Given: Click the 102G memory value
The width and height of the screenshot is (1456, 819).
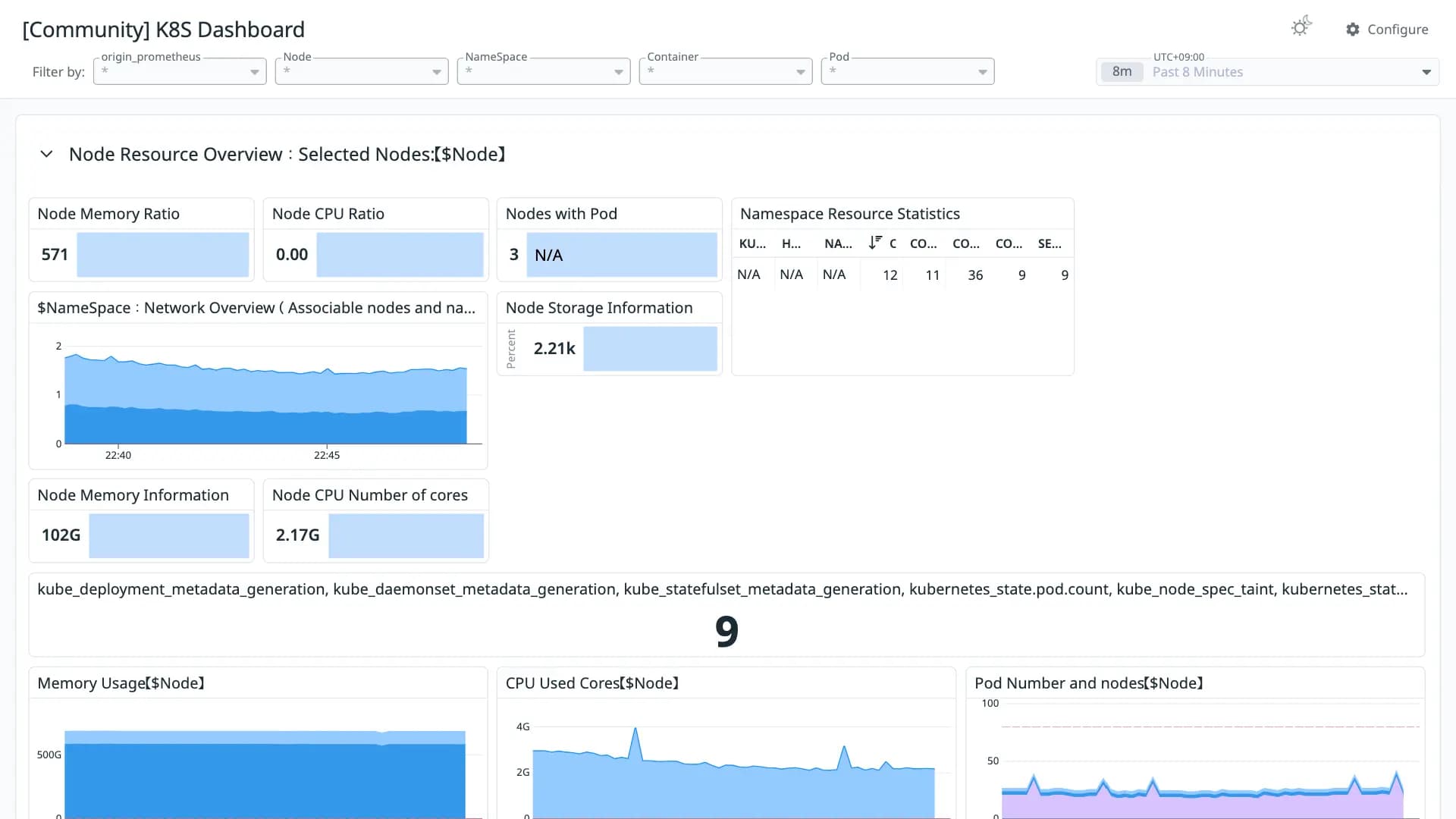Looking at the screenshot, I should point(61,535).
